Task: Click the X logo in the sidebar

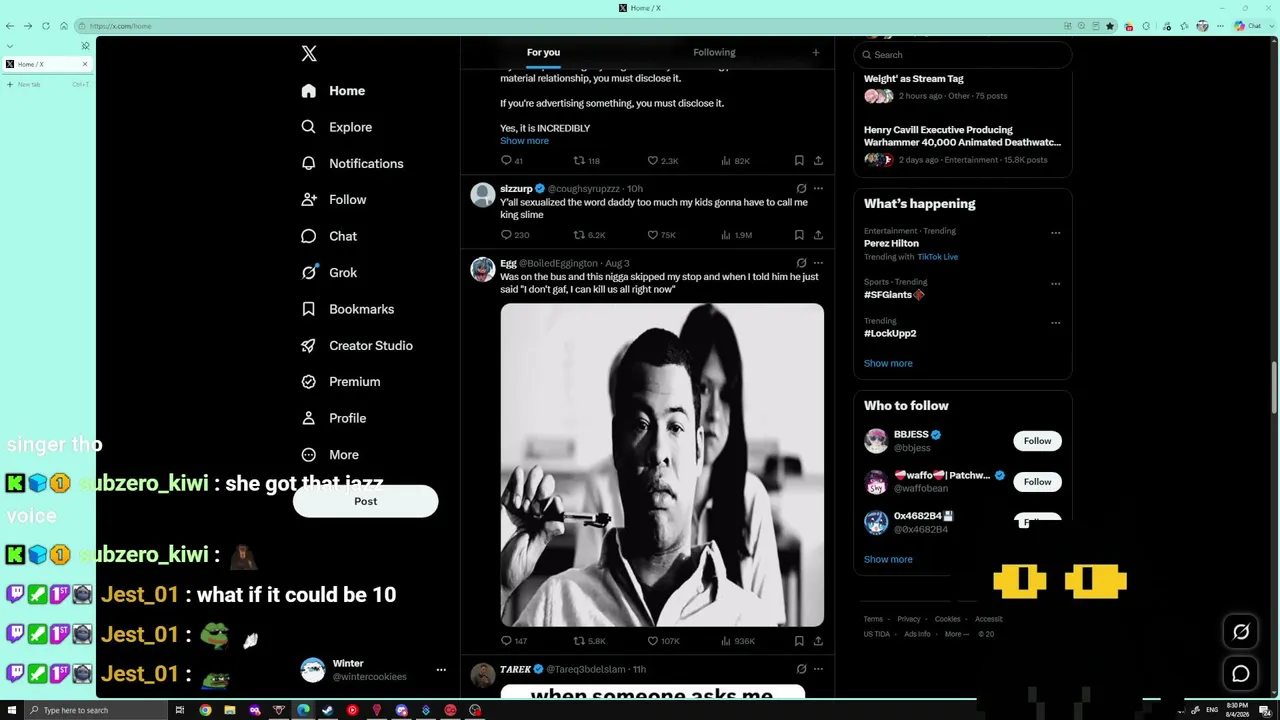Action: pos(309,54)
